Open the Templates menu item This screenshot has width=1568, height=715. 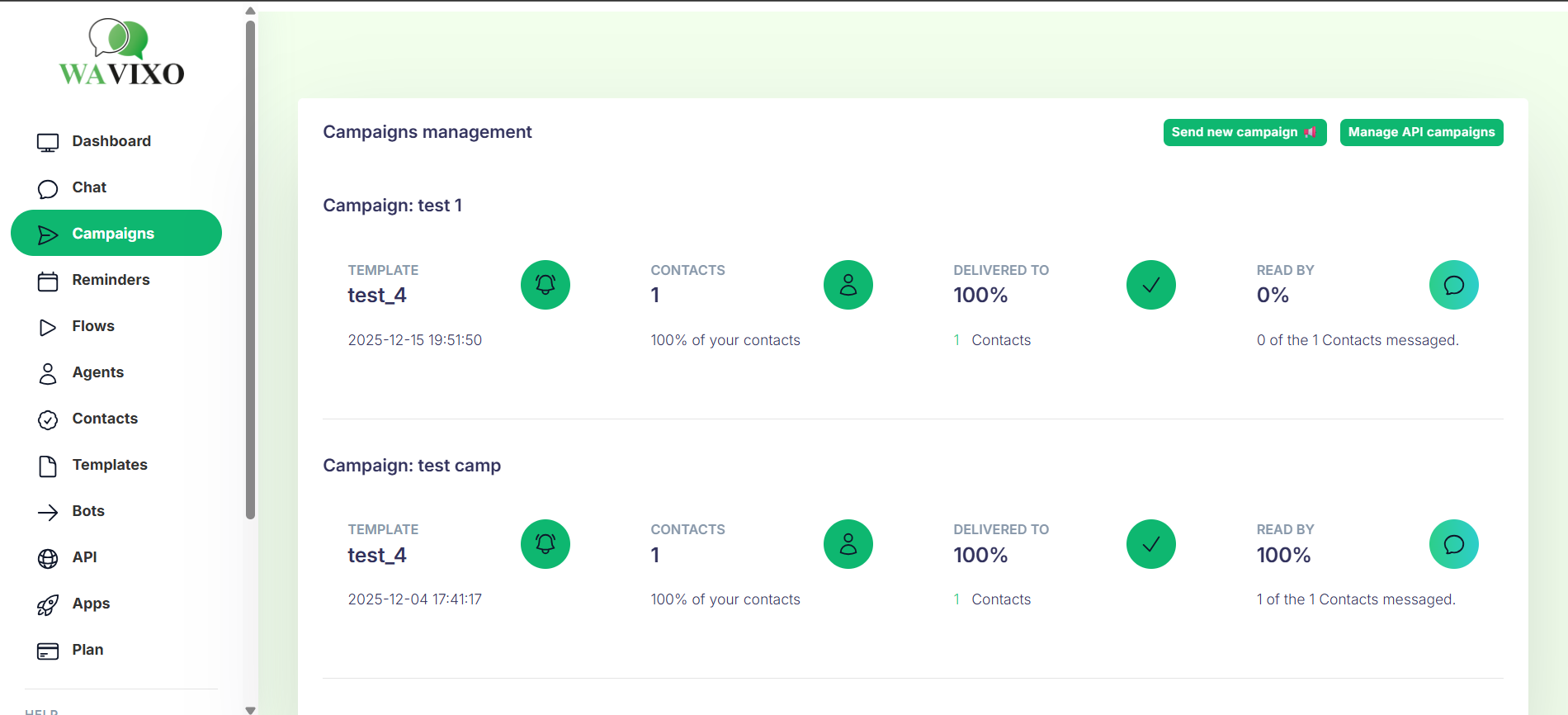pyautogui.click(x=109, y=465)
